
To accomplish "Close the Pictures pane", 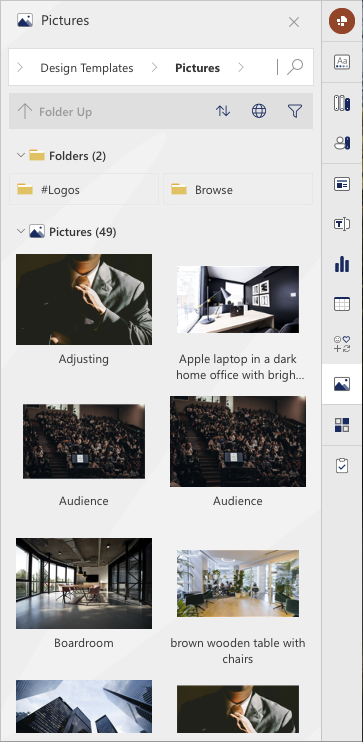I will (x=294, y=22).
